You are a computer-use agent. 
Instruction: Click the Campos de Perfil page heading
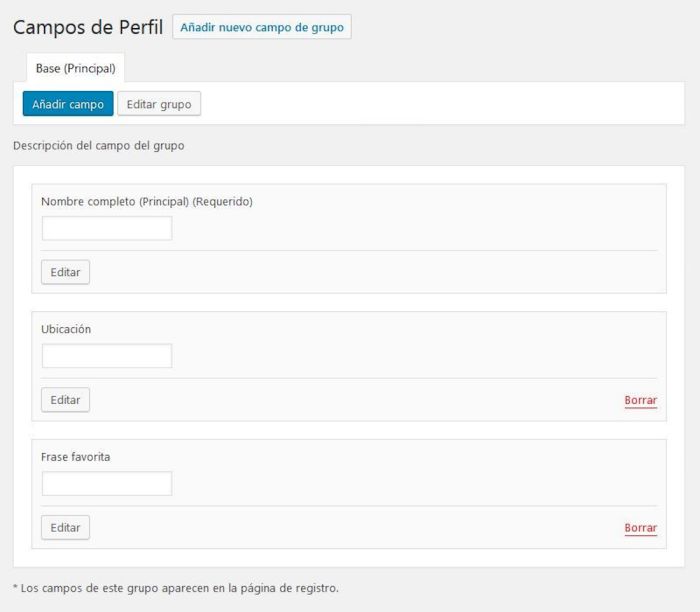pos(88,27)
